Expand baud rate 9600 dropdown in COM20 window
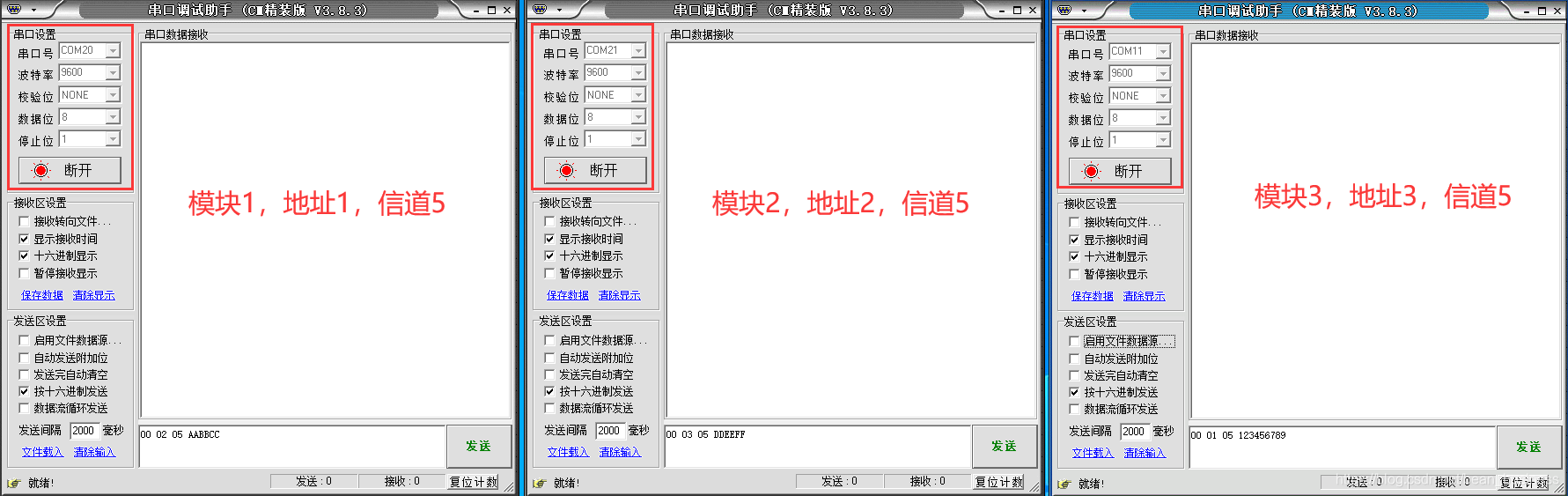This screenshot has height=496, width=1568. click(x=113, y=72)
